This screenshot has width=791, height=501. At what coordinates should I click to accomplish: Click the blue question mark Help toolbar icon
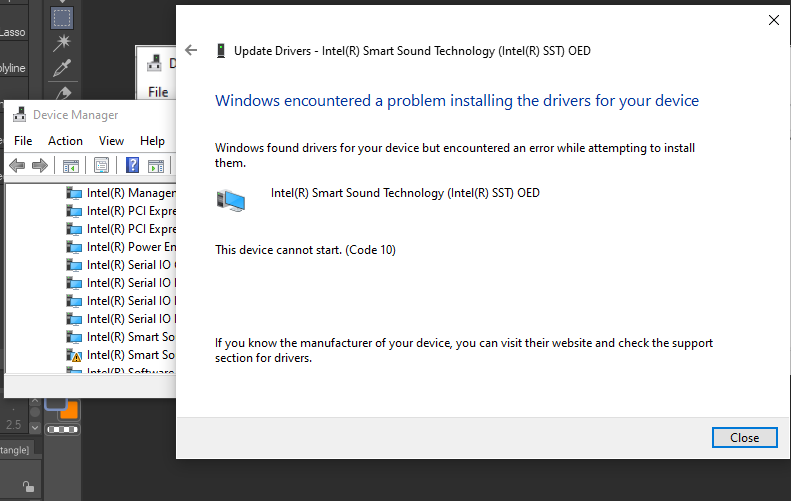click(x=132, y=165)
